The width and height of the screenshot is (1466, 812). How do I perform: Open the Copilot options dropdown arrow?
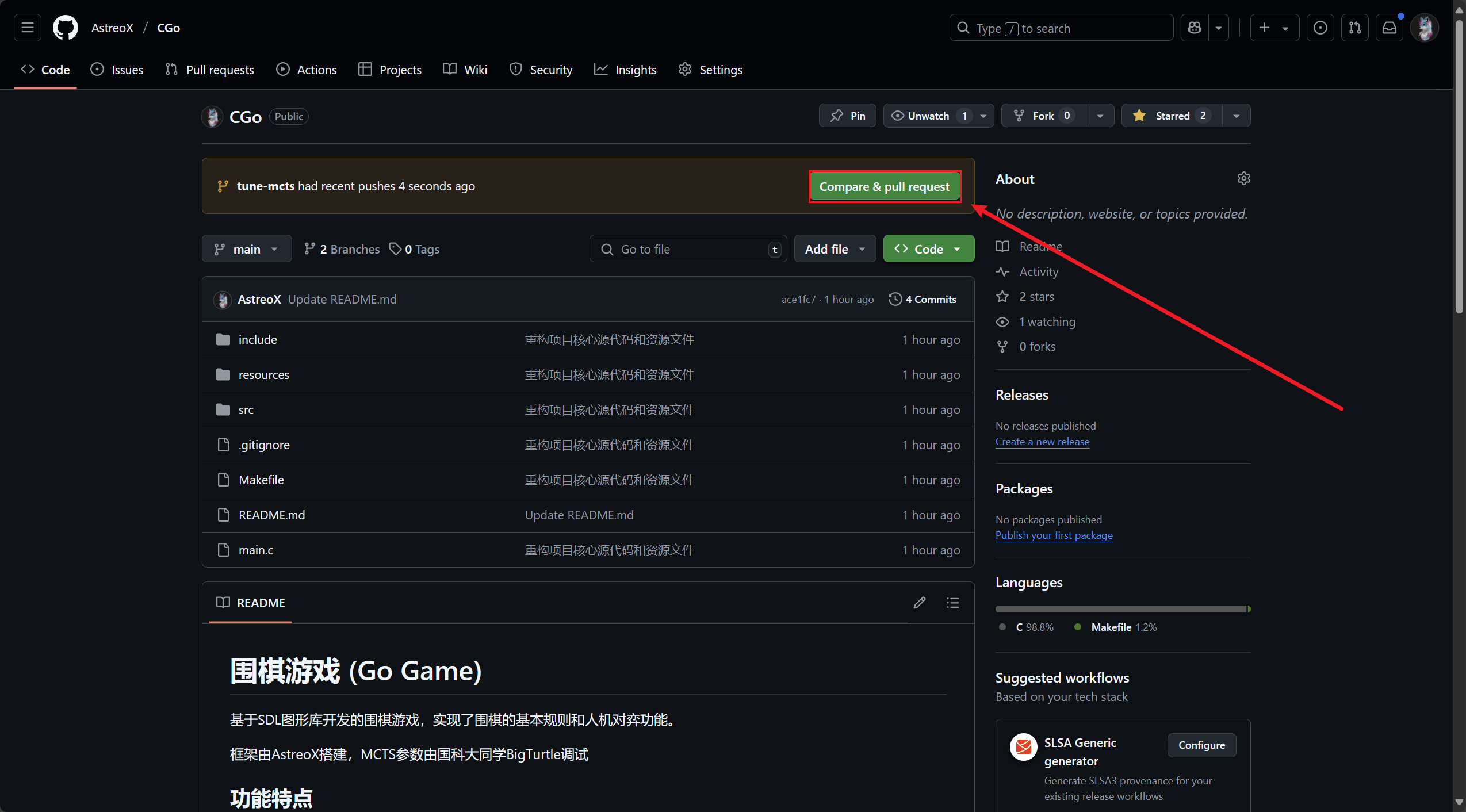(x=1218, y=28)
